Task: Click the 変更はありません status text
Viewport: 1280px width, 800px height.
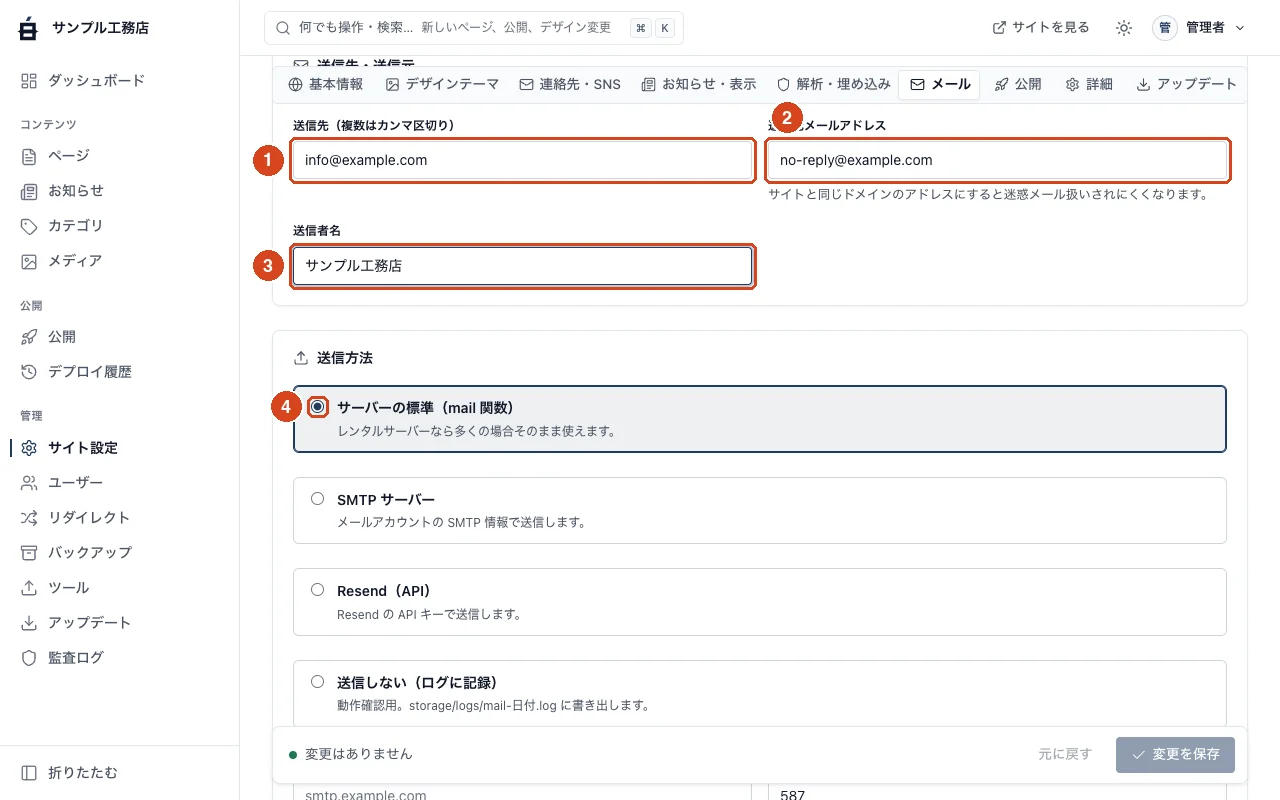Action: [x=358, y=754]
